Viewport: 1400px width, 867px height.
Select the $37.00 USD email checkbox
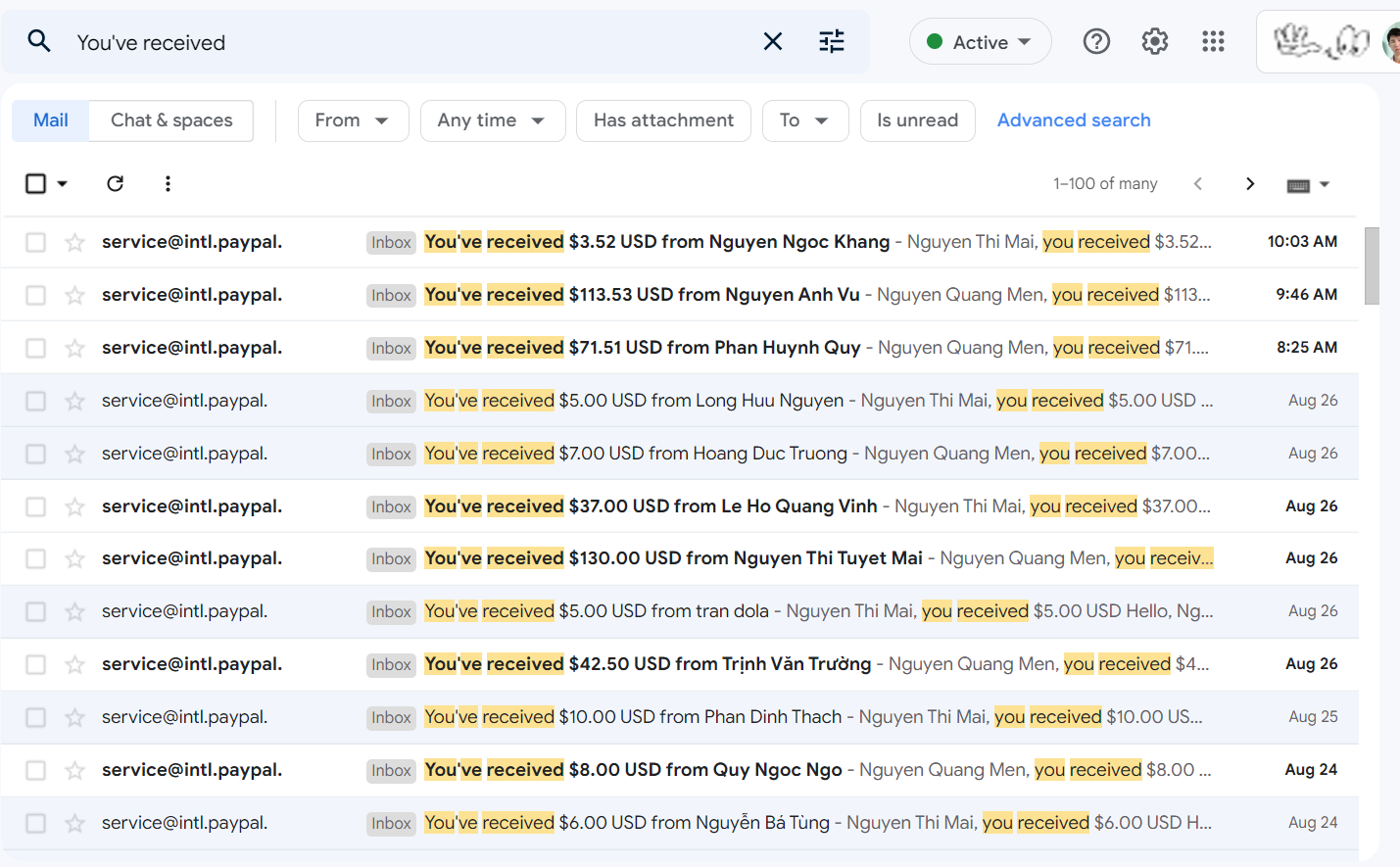click(35, 506)
